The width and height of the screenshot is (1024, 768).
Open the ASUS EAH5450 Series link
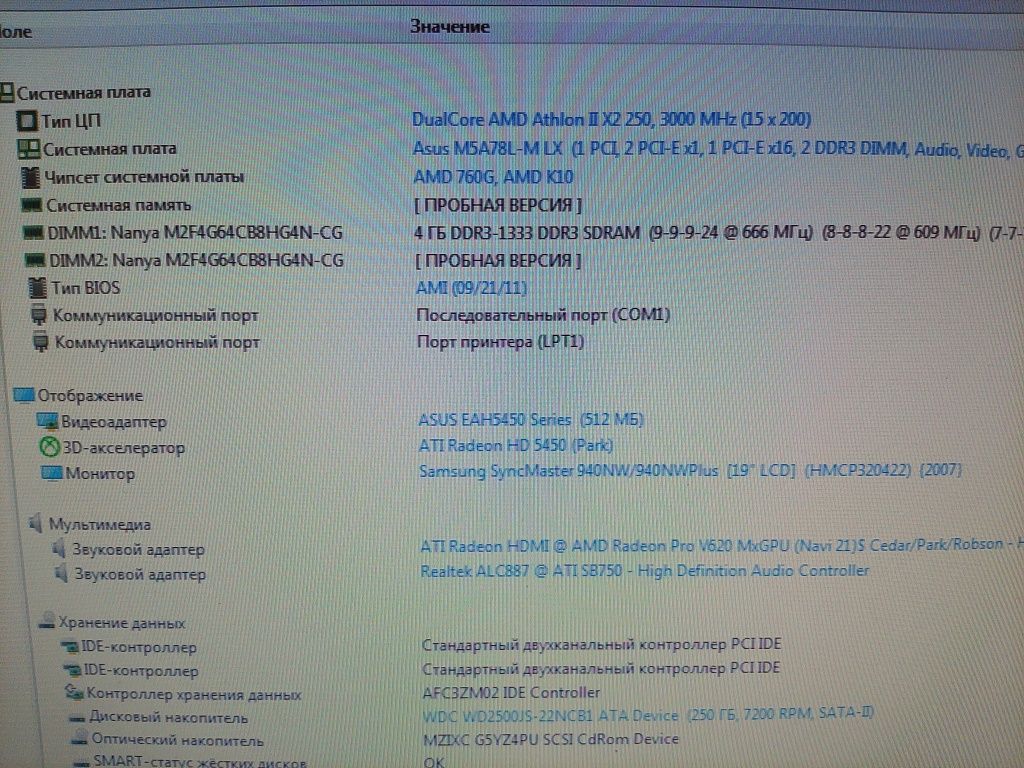pos(530,419)
